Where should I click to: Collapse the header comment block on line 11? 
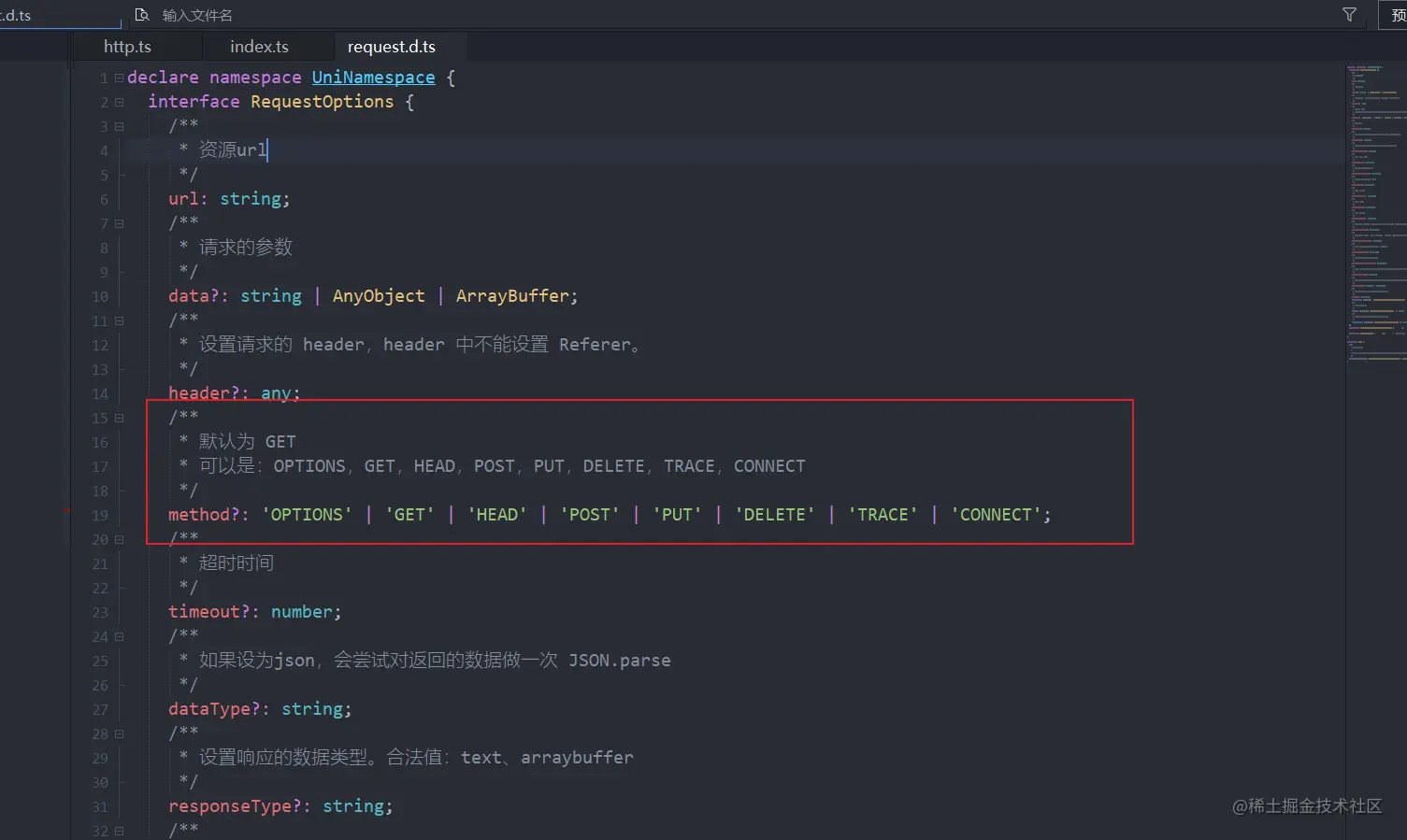pos(119,320)
